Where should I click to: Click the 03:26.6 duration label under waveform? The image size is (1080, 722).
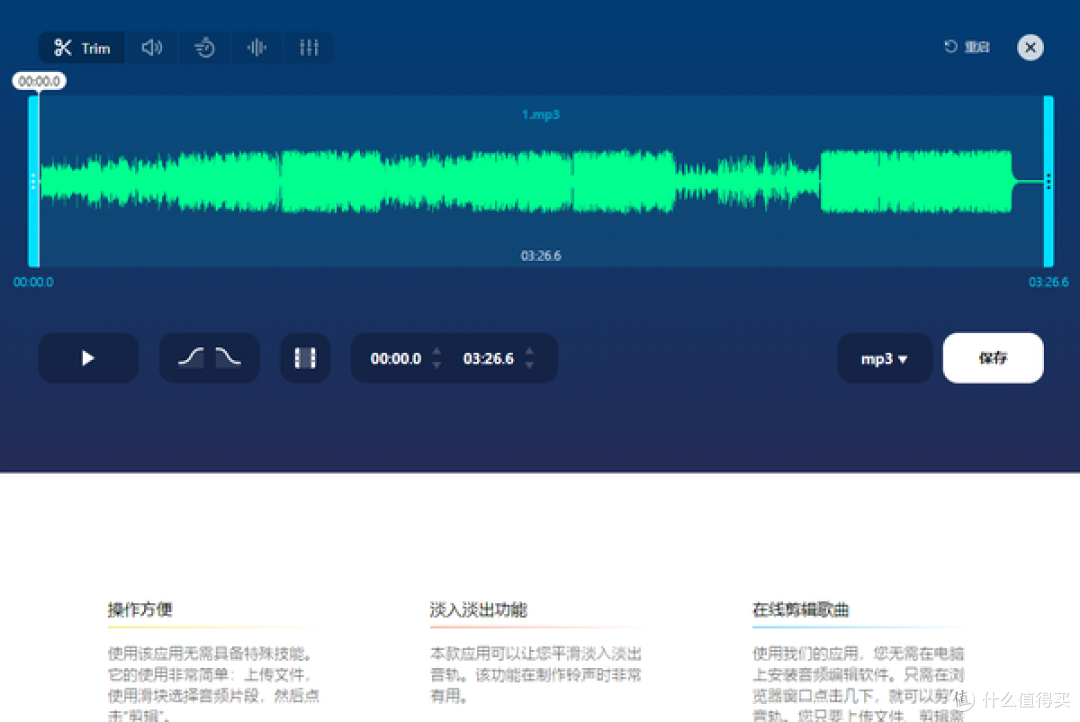coord(541,256)
